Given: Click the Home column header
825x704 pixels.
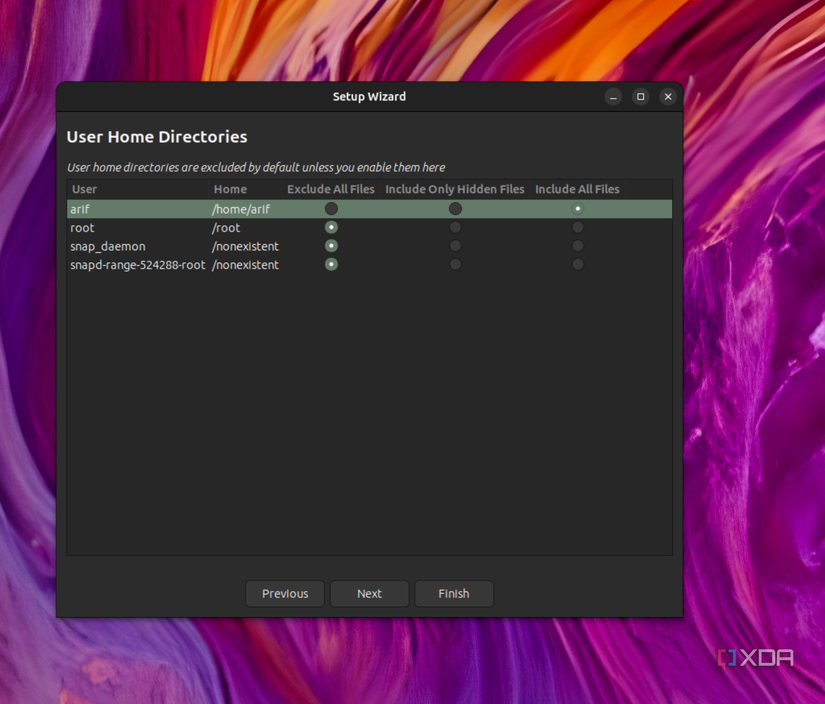Looking at the screenshot, I should pos(230,189).
